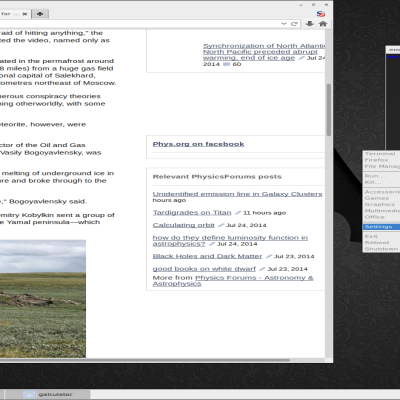Image resolution: width=400 pixels, height=400 pixels.
Task: Click the tundra landscape photo in the article
Action: (x=43, y=299)
